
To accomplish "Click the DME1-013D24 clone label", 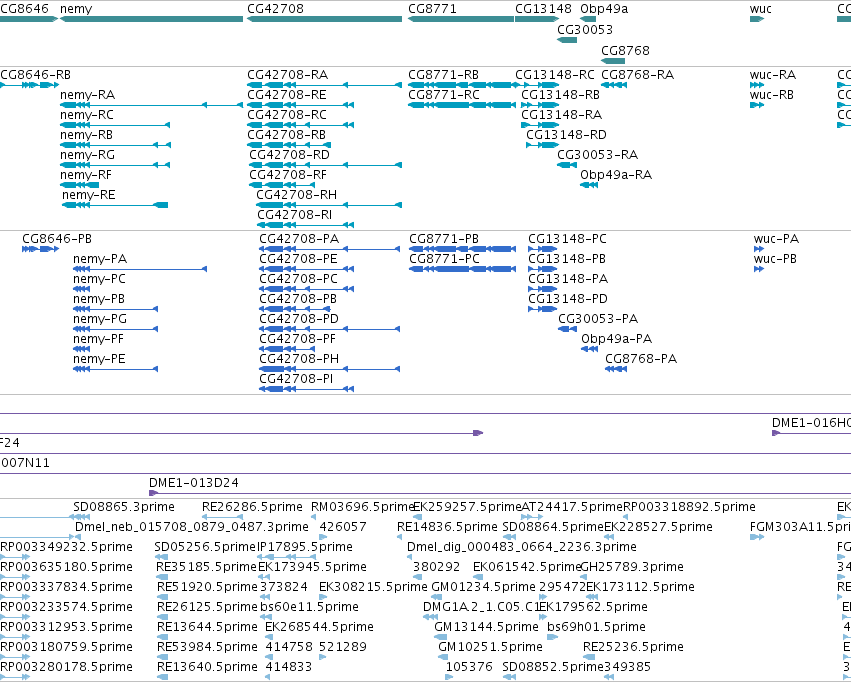I will coord(194,483).
